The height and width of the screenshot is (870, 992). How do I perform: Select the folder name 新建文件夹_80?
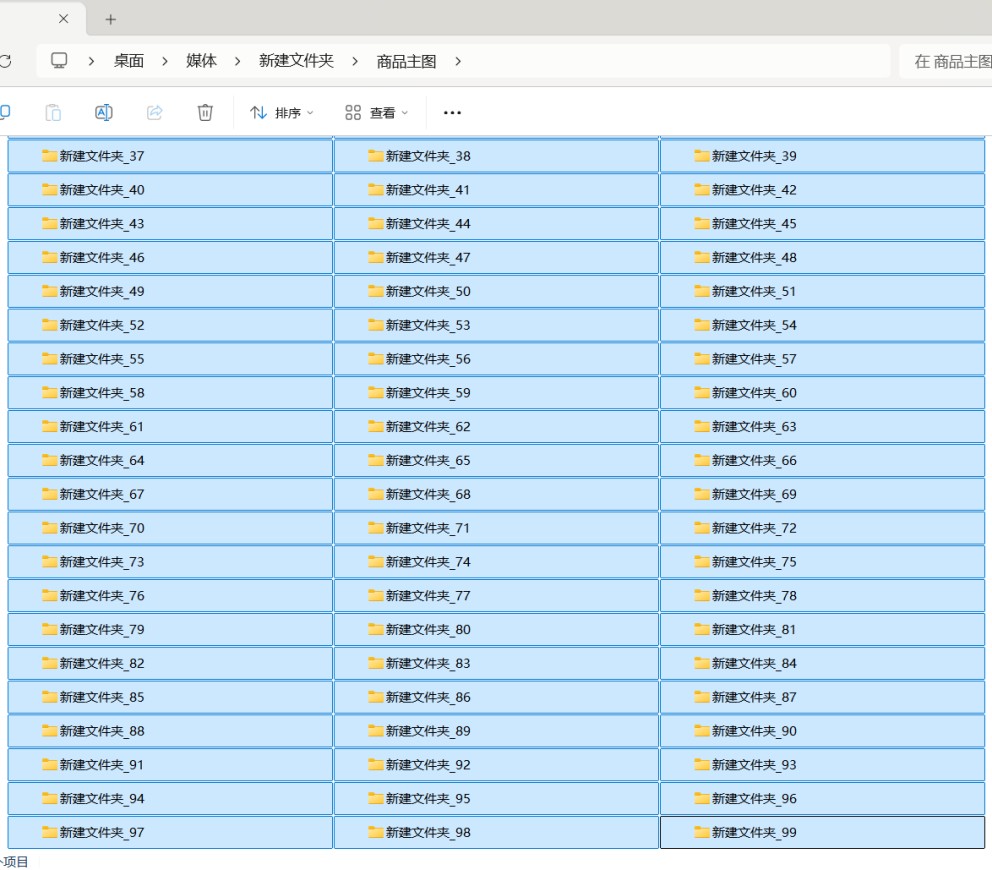428,630
